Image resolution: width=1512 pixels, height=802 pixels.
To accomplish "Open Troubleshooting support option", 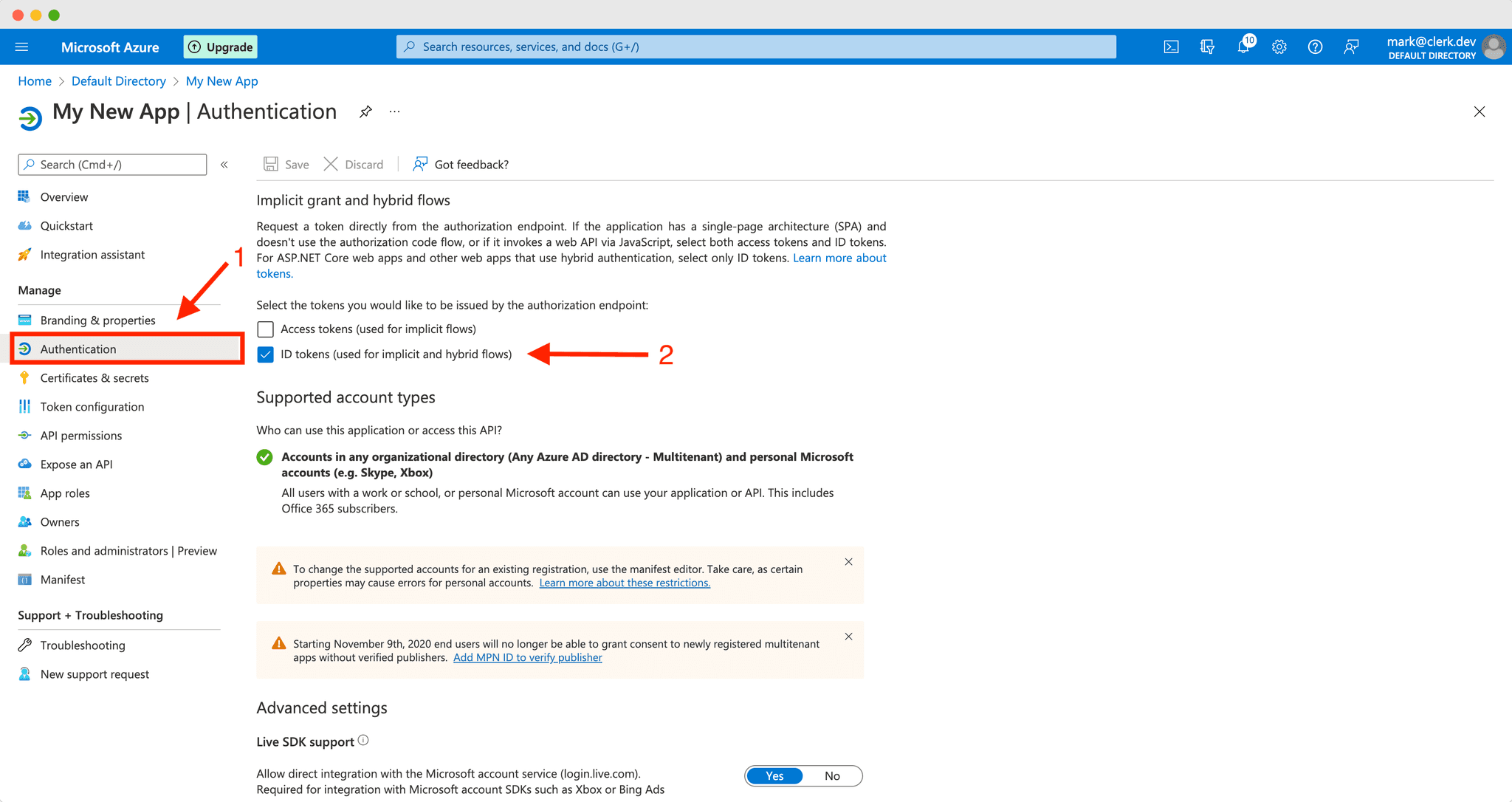I will point(82,645).
